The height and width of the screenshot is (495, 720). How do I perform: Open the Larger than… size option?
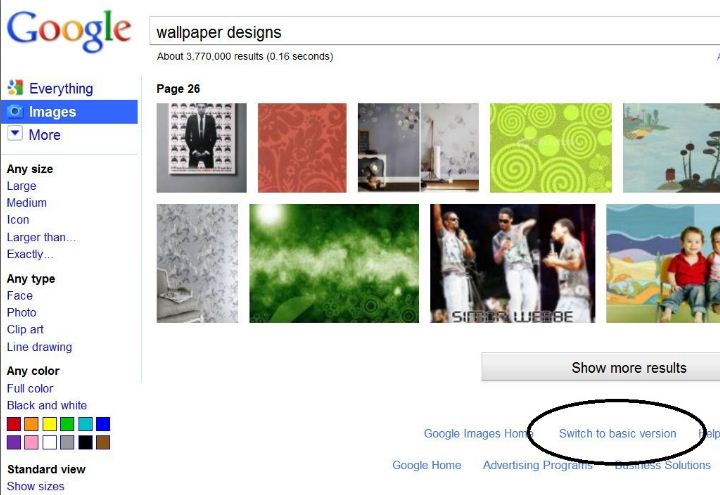(41, 237)
